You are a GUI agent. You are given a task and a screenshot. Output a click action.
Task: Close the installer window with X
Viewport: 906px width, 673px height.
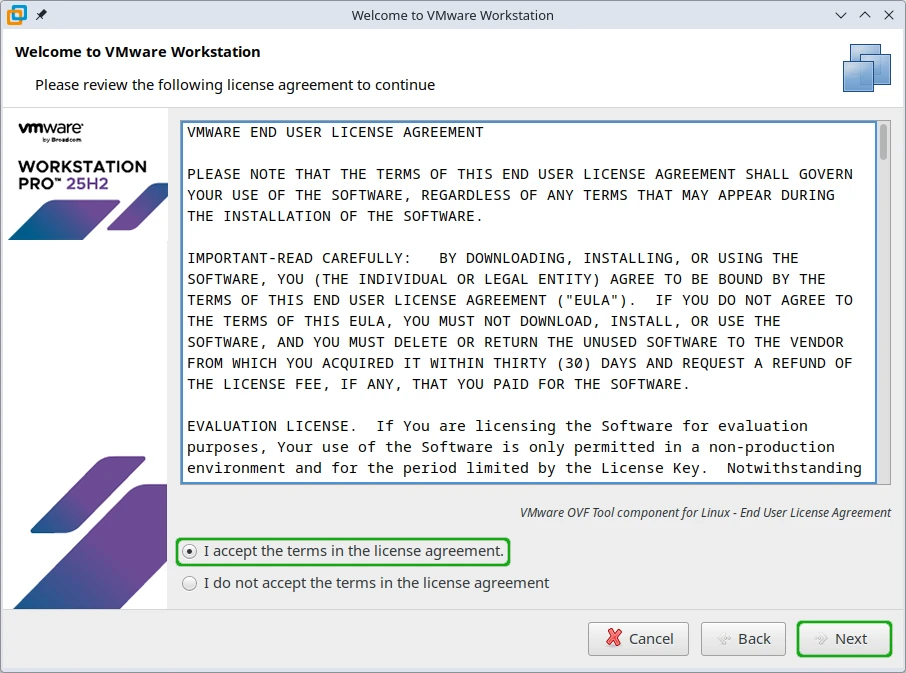tap(886, 15)
